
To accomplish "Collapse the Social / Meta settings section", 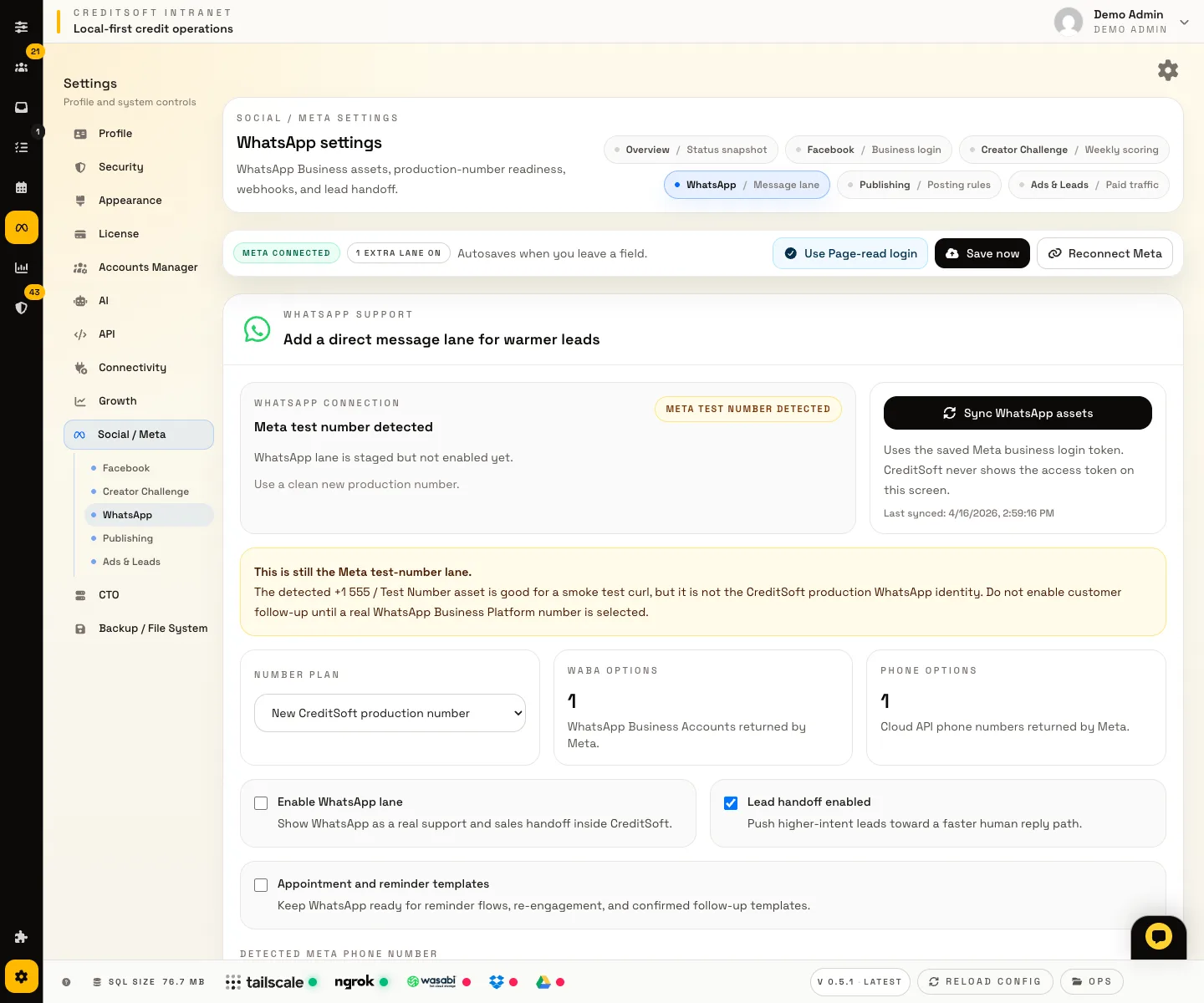I will tap(139, 435).
